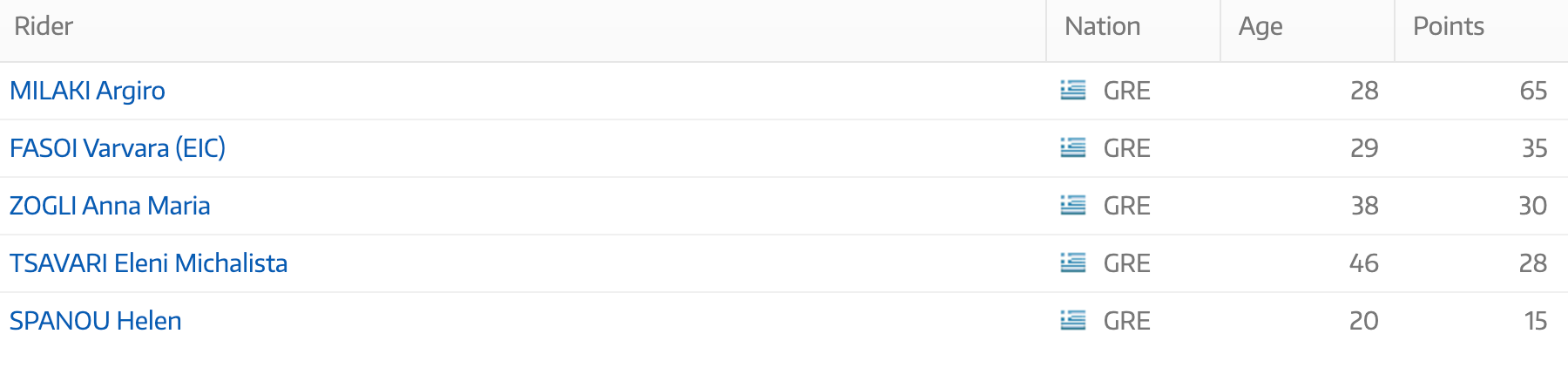Click Greek flag in TSAVARI Eleni row
This screenshot has width=1568, height=368.
[1073, 263]
